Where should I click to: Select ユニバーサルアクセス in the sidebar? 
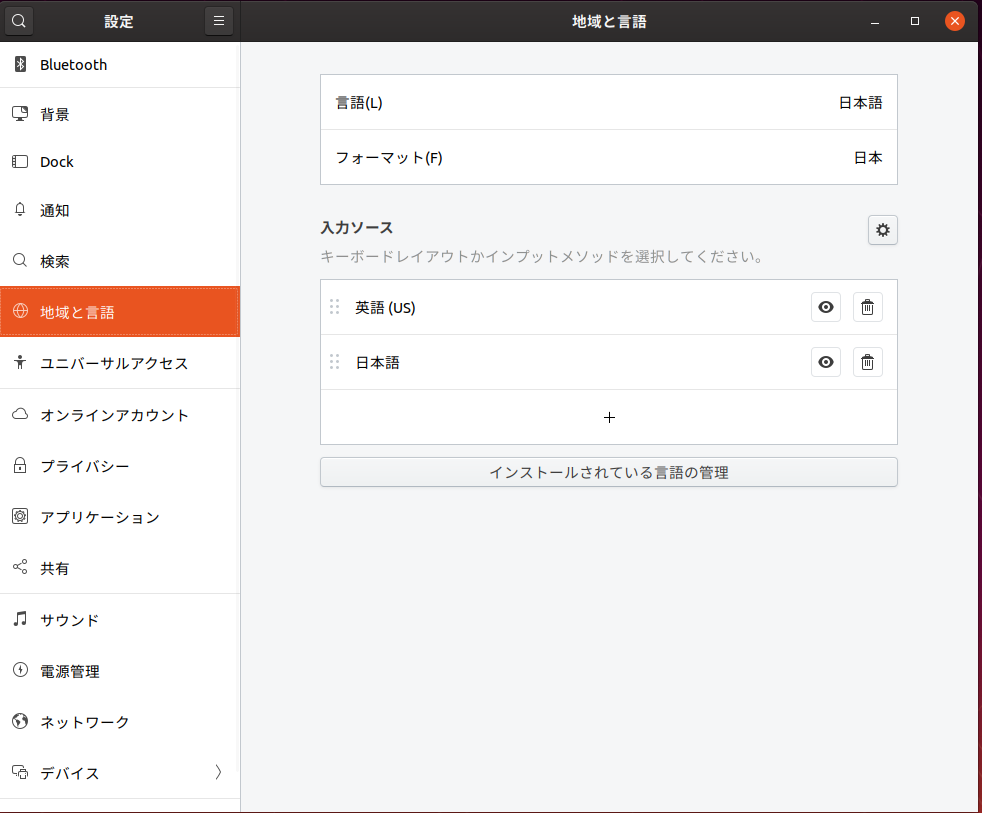120,363
